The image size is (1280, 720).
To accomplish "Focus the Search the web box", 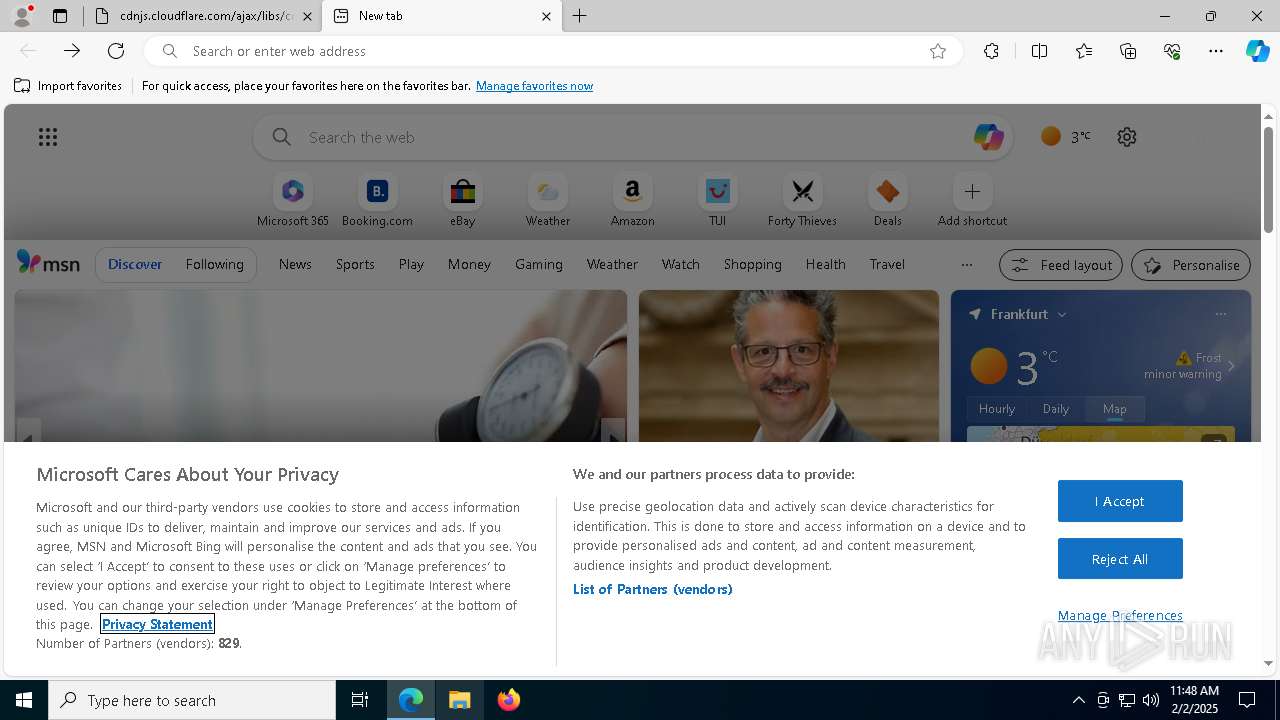I will click(632, 137).
